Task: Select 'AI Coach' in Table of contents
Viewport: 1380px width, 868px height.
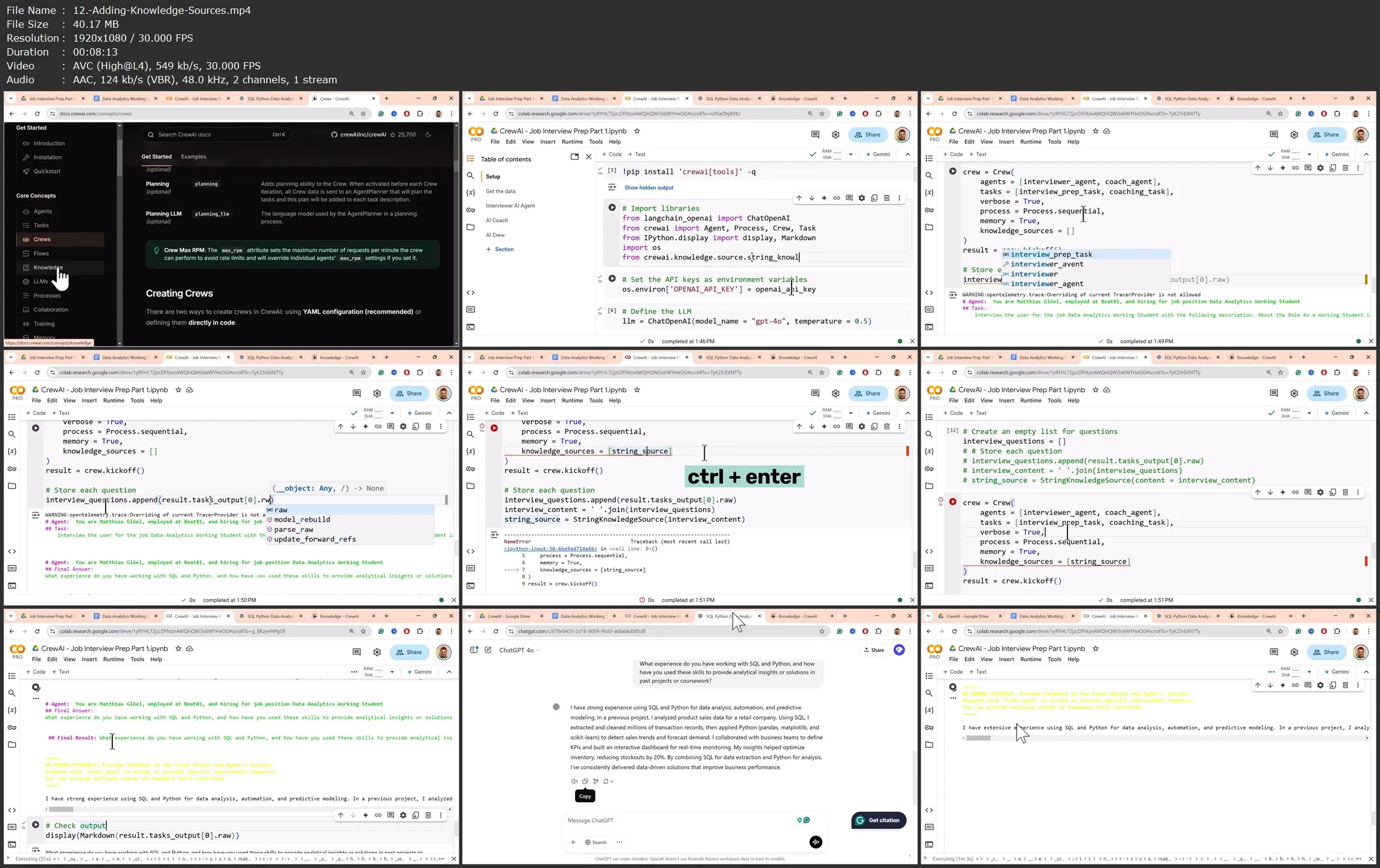Action: 497,220
